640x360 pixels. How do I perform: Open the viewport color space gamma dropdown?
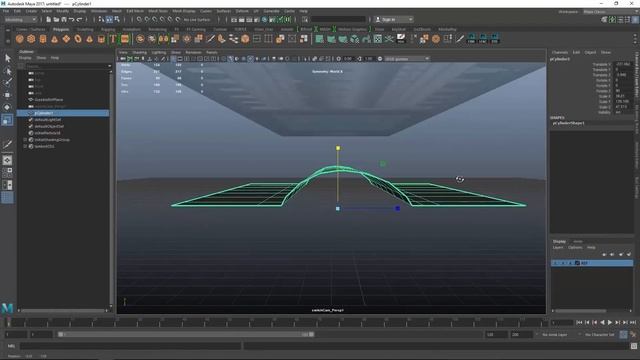pos(407,59)
